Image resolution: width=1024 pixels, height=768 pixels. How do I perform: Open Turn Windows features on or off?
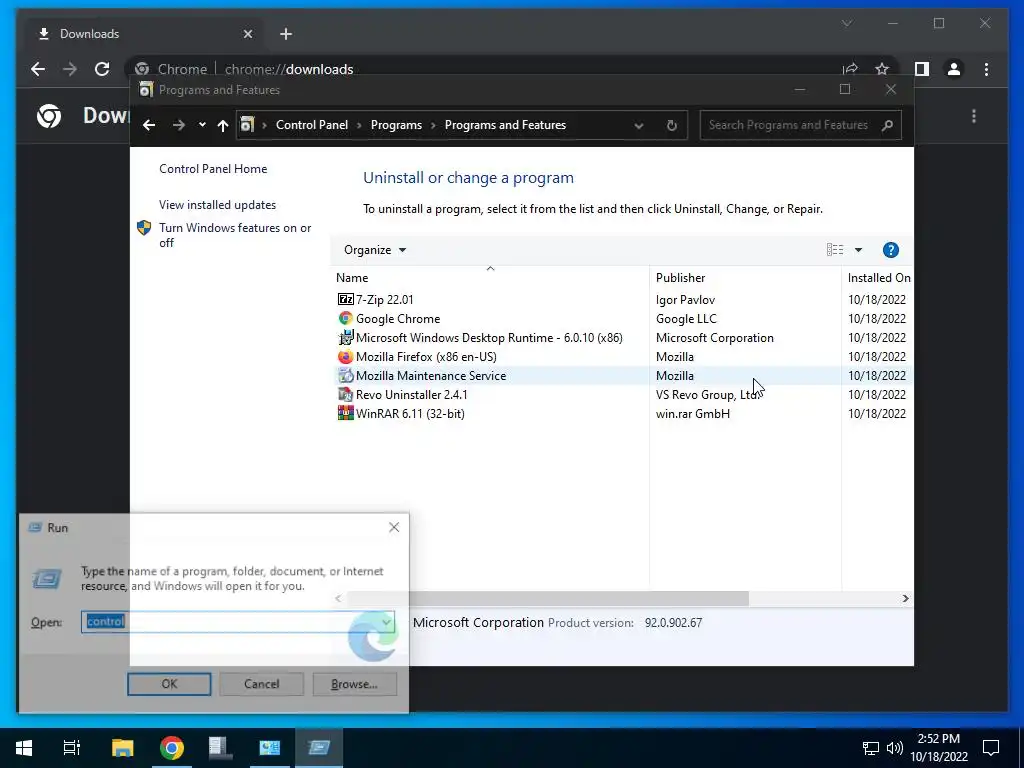(x=235, y=235)
